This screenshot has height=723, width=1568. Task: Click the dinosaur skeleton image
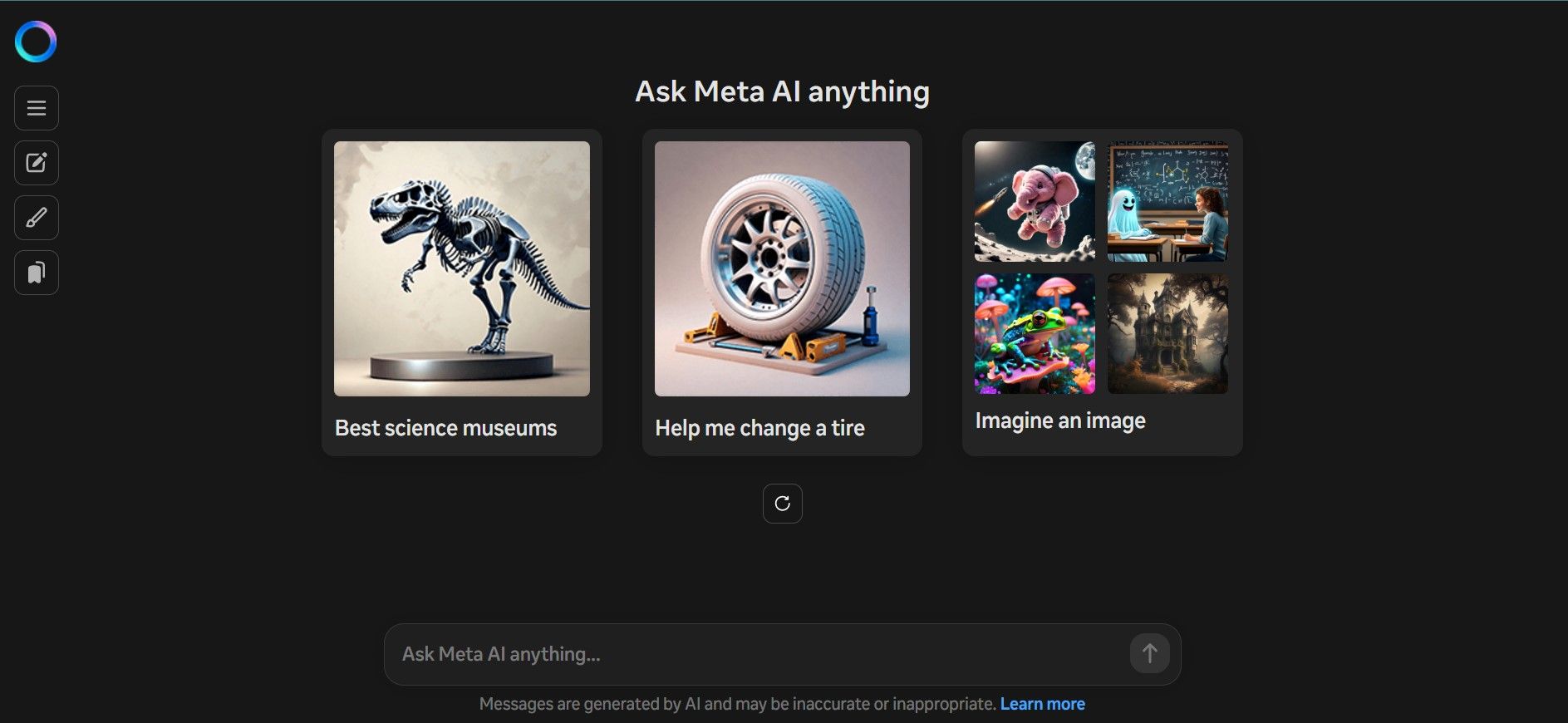pos(461,268)
